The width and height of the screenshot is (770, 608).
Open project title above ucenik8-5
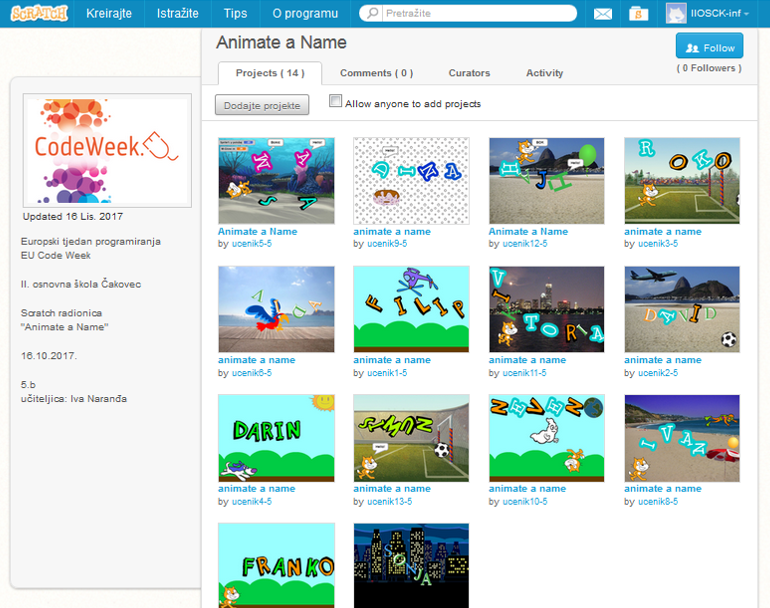pyautogui.click(x=662, y=489)
